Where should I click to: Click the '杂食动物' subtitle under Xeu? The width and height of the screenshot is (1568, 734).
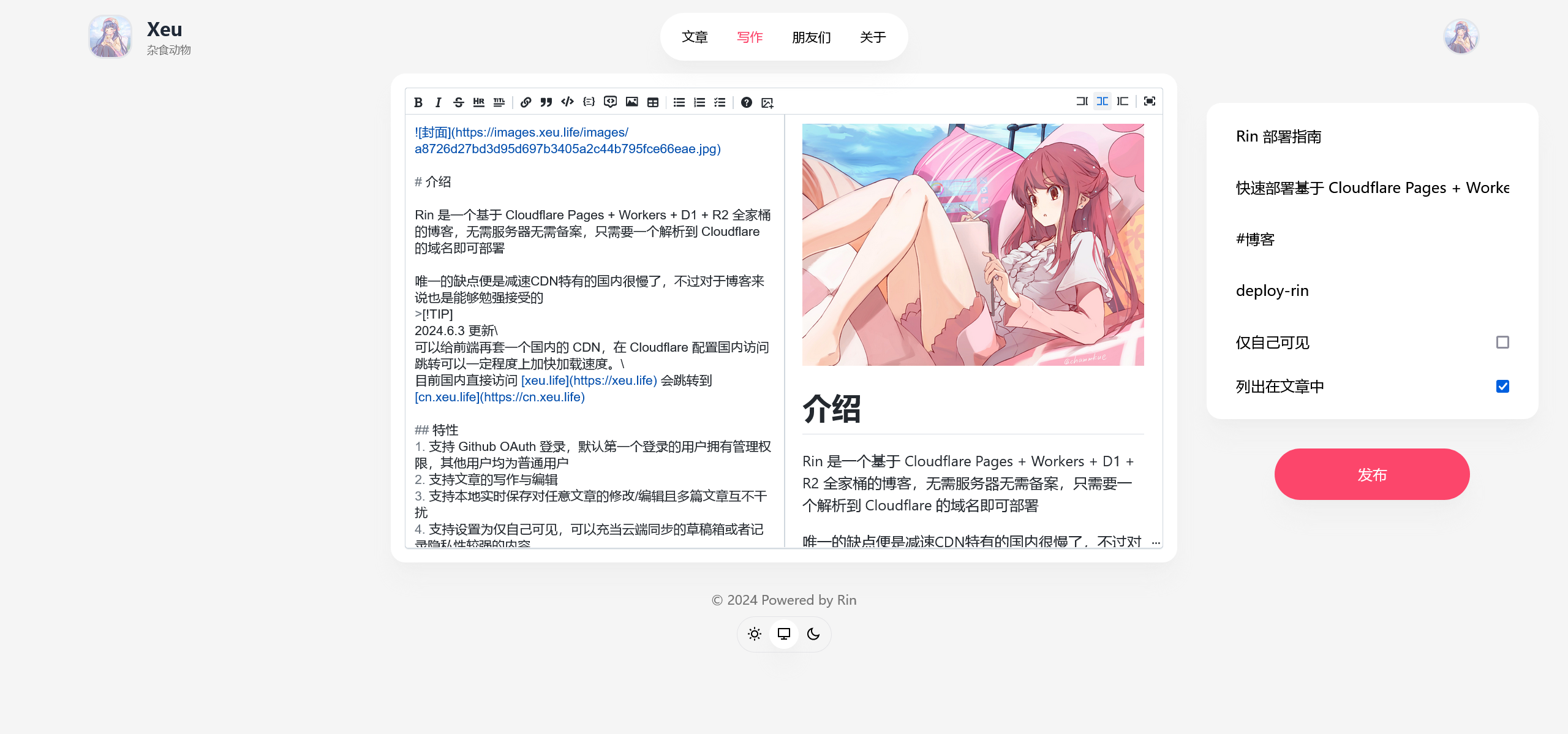pyautogui.click(x=169, y=50)
